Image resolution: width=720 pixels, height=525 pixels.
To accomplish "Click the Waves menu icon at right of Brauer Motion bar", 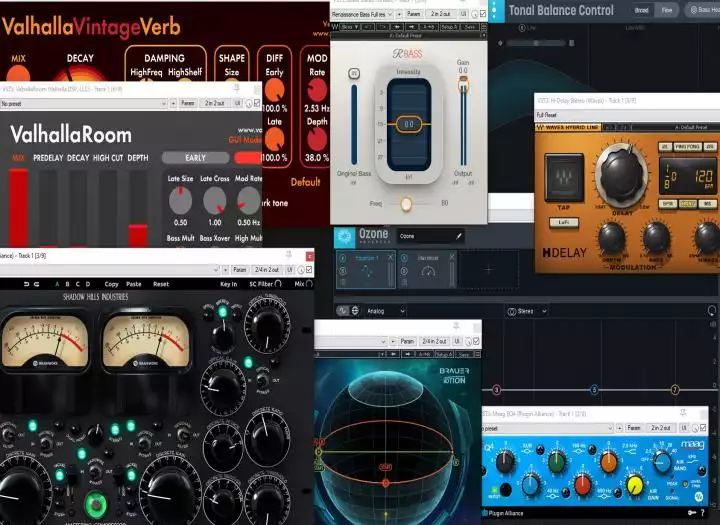I will [478, 354].
